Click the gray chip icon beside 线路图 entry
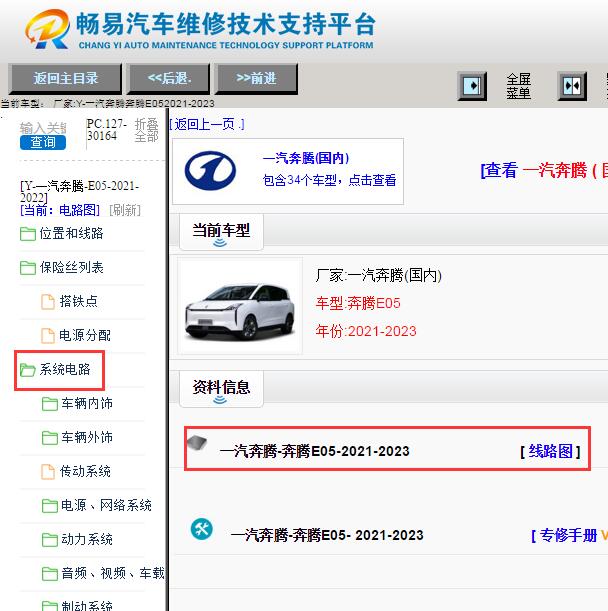608x611 pixels. coord(197,443)
